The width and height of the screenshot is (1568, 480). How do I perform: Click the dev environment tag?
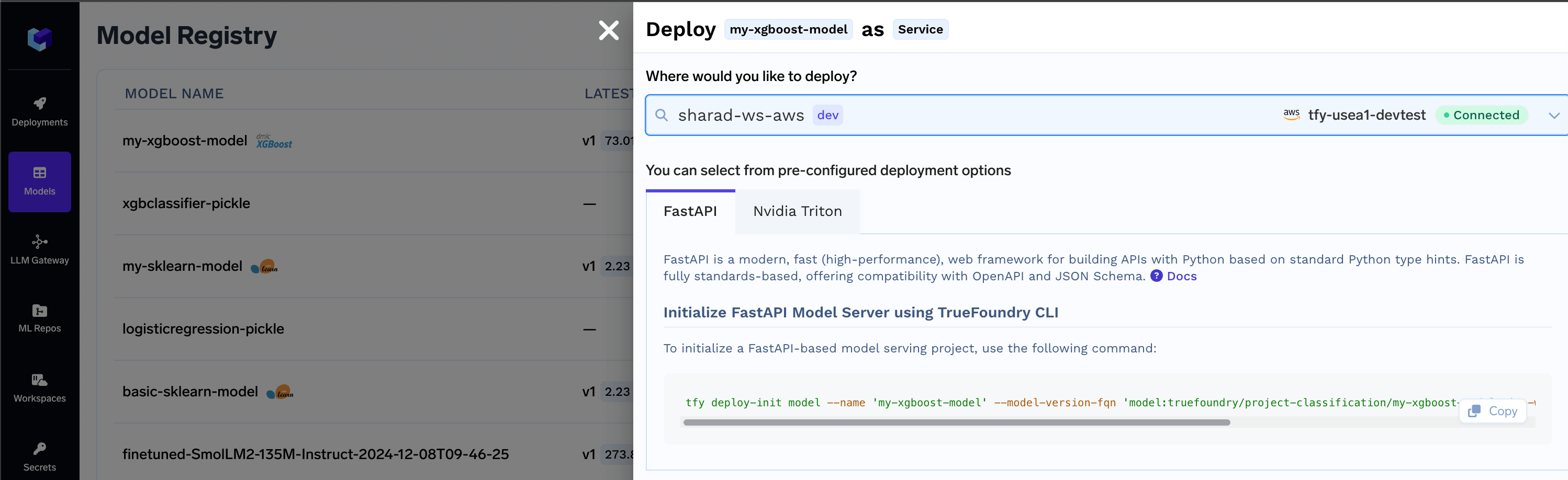828,115
